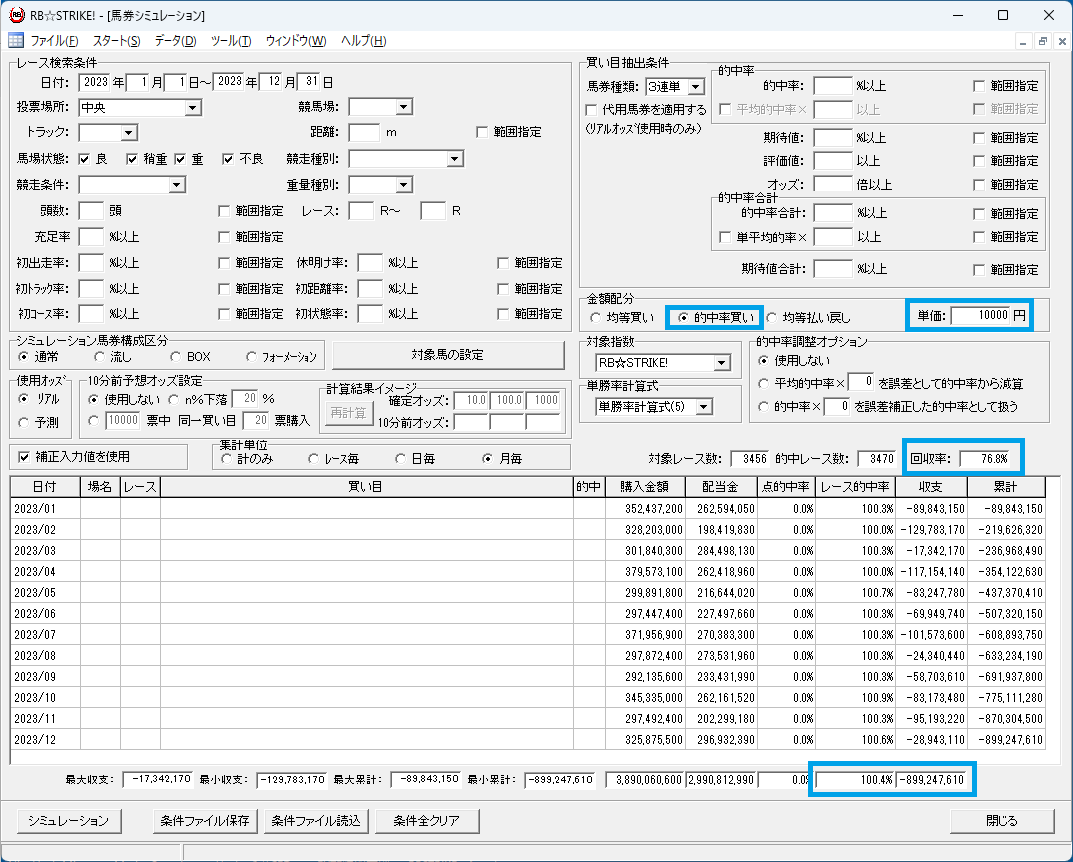Screen dimensions: 1073x862
Task: Click the オッズ 倍以上 input field
Action: point(832,184)
